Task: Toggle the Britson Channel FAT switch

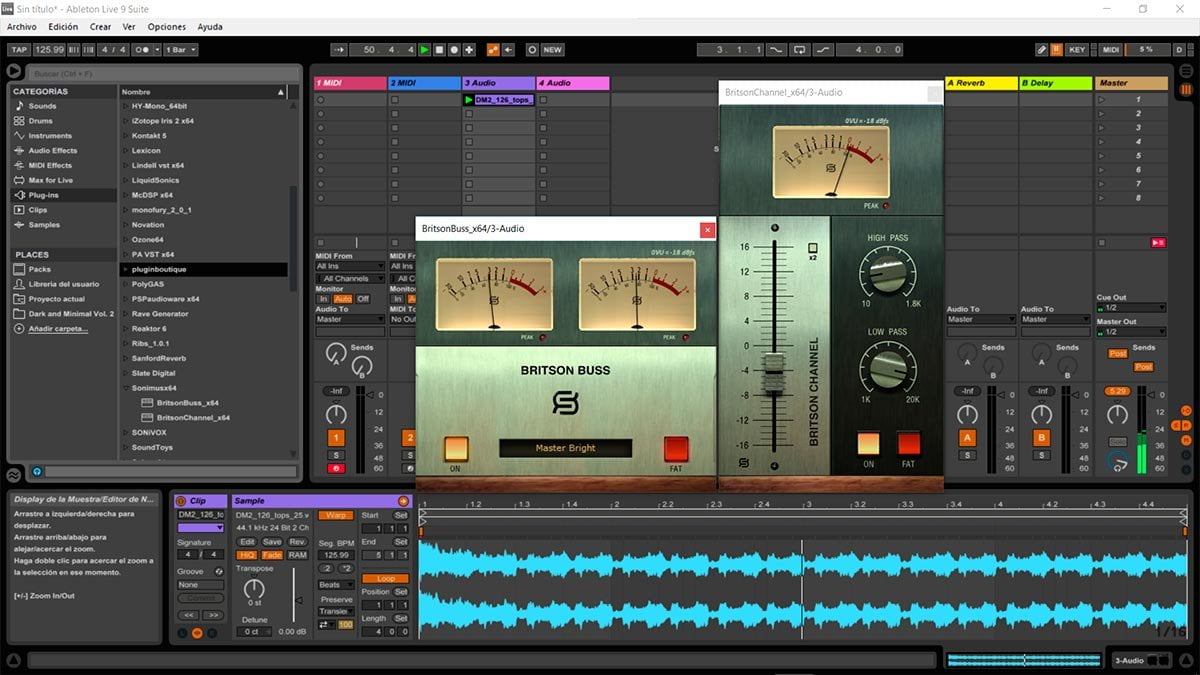Action: [908, 443]
